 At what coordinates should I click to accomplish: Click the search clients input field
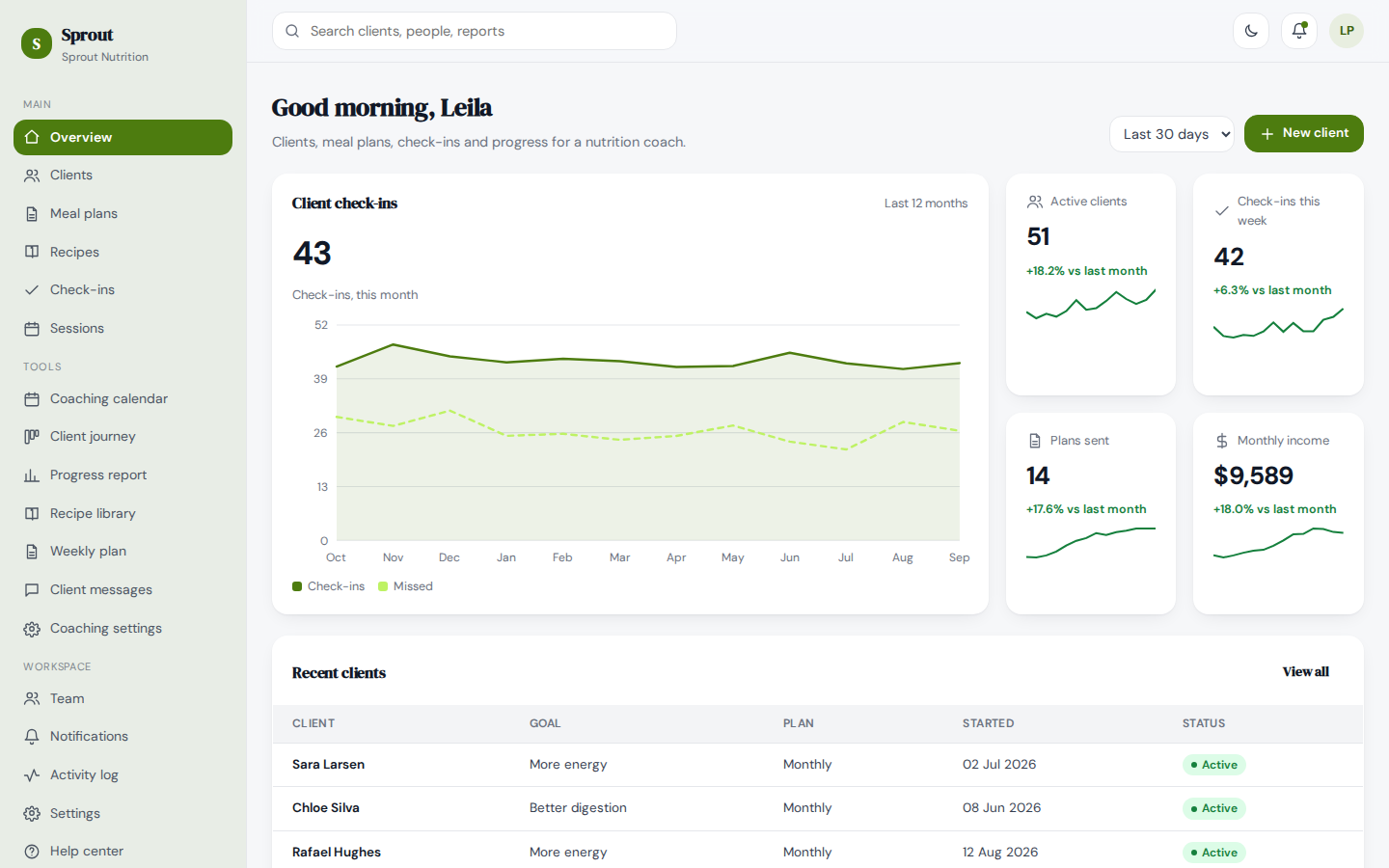[475, 31]
